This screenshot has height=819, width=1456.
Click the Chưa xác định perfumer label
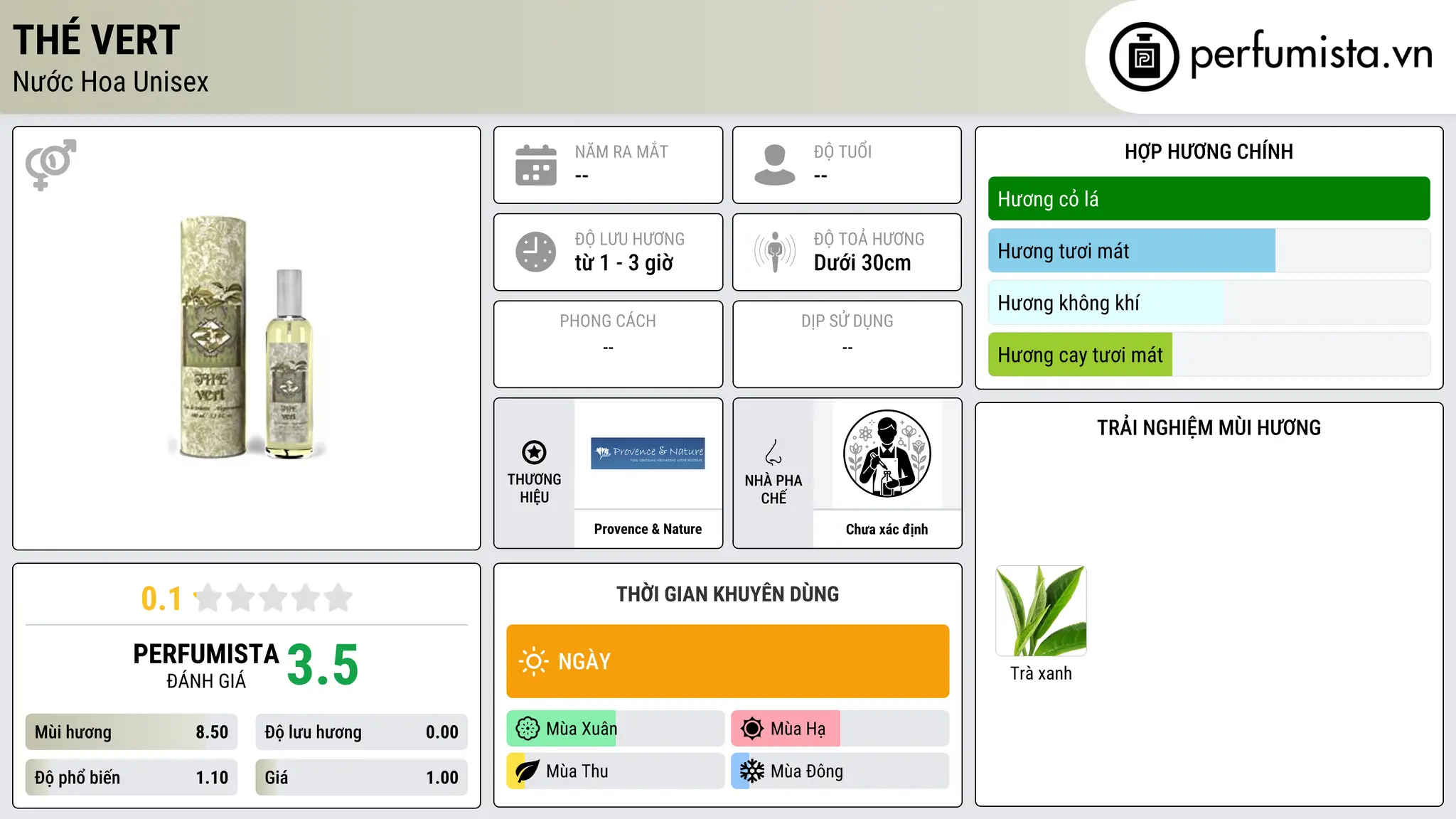(887, 529)
